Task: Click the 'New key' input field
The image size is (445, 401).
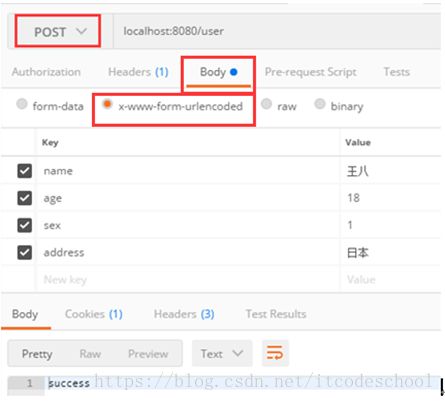Action: 188,279
